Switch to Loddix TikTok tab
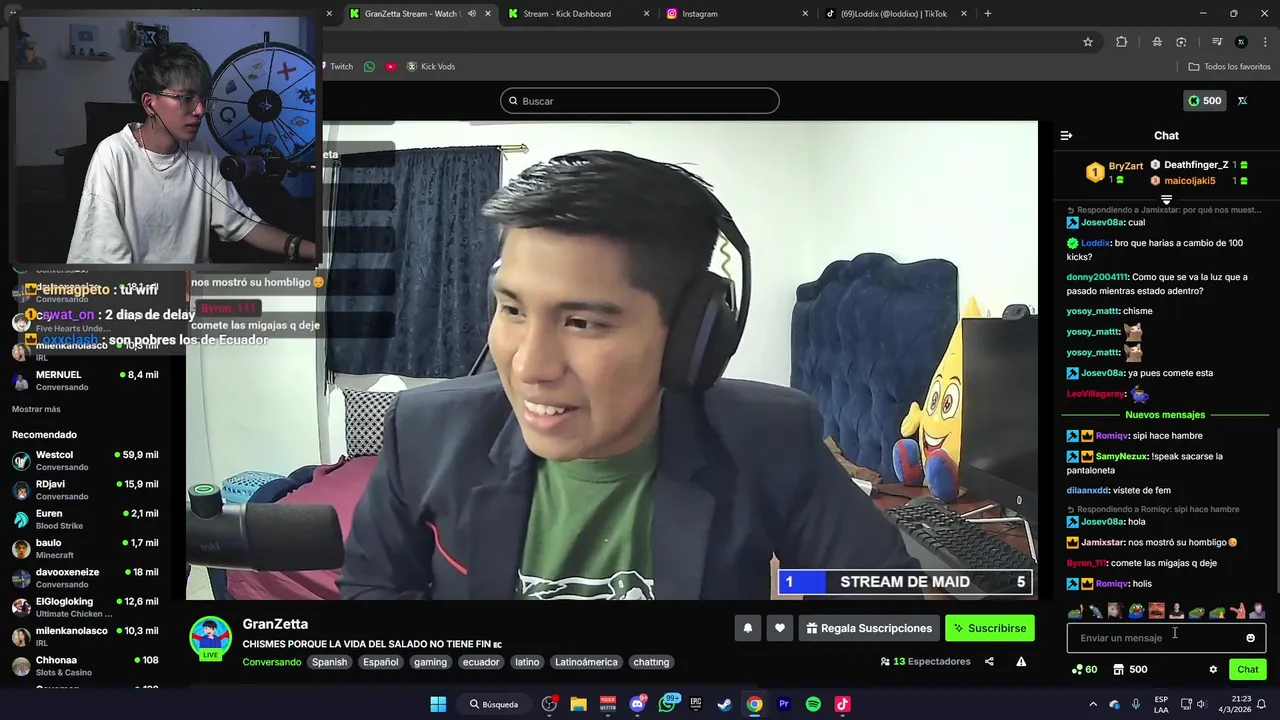The image size is (1280, 720). pos(895,14)
